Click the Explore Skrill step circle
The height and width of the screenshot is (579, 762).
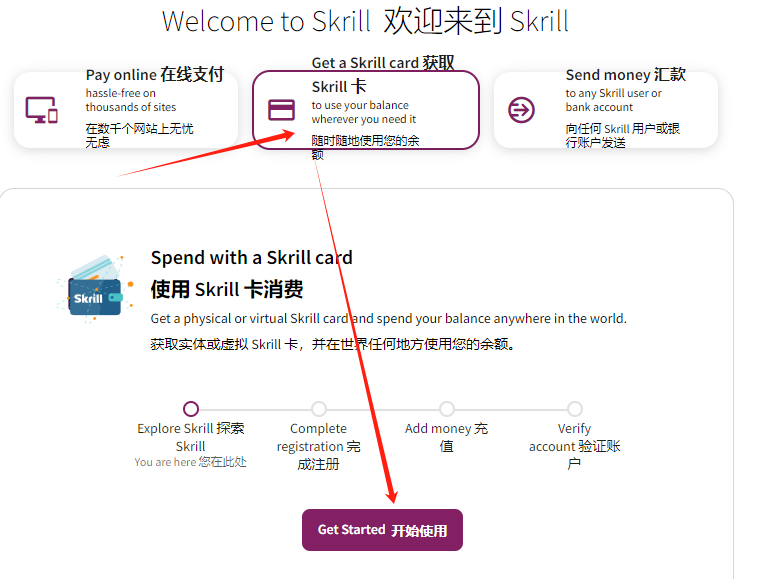(x=191, y=409)
